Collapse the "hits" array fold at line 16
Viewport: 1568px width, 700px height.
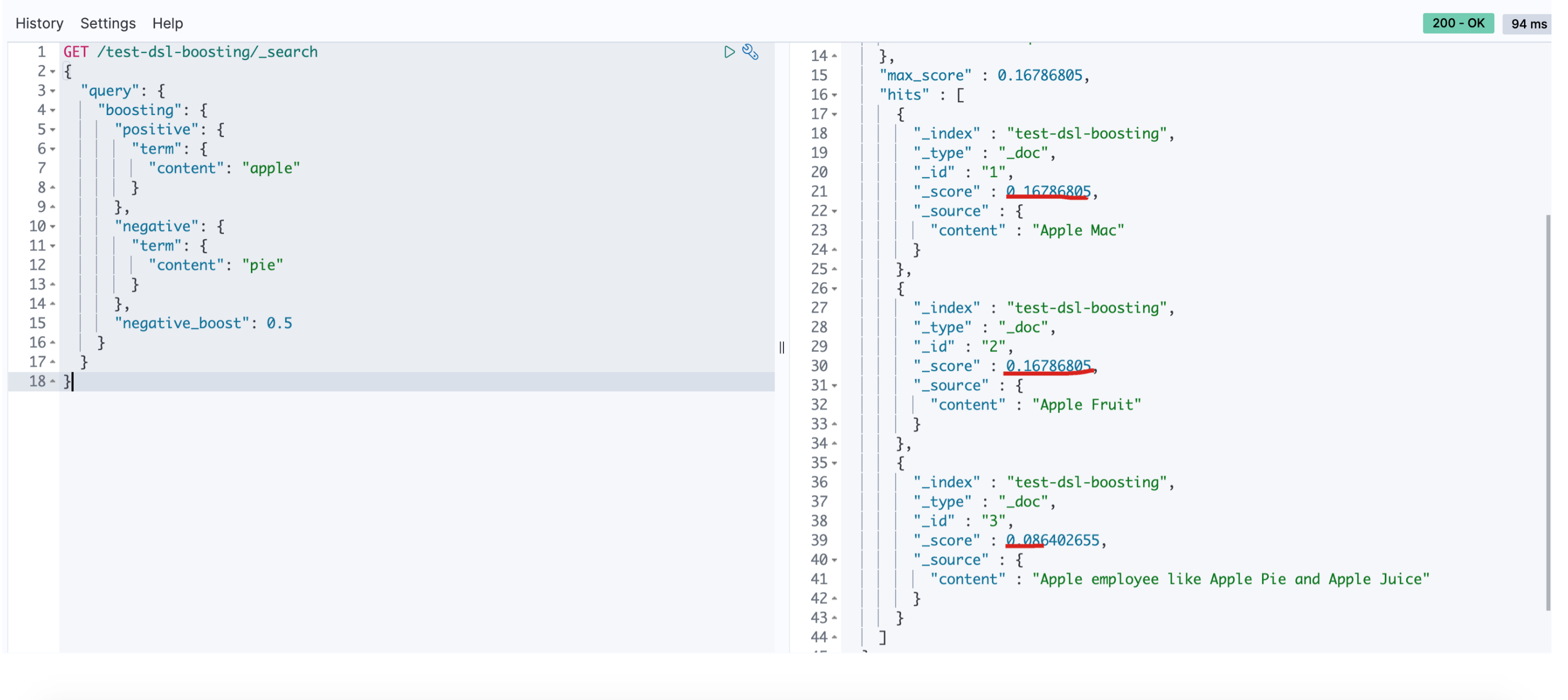coord(835,95)
